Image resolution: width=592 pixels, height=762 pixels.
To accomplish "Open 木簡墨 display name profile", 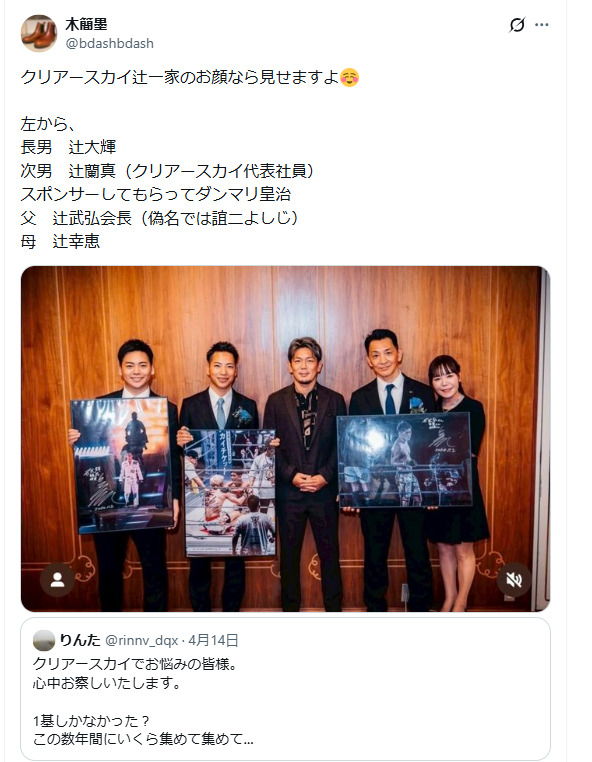I will point(86,24).
